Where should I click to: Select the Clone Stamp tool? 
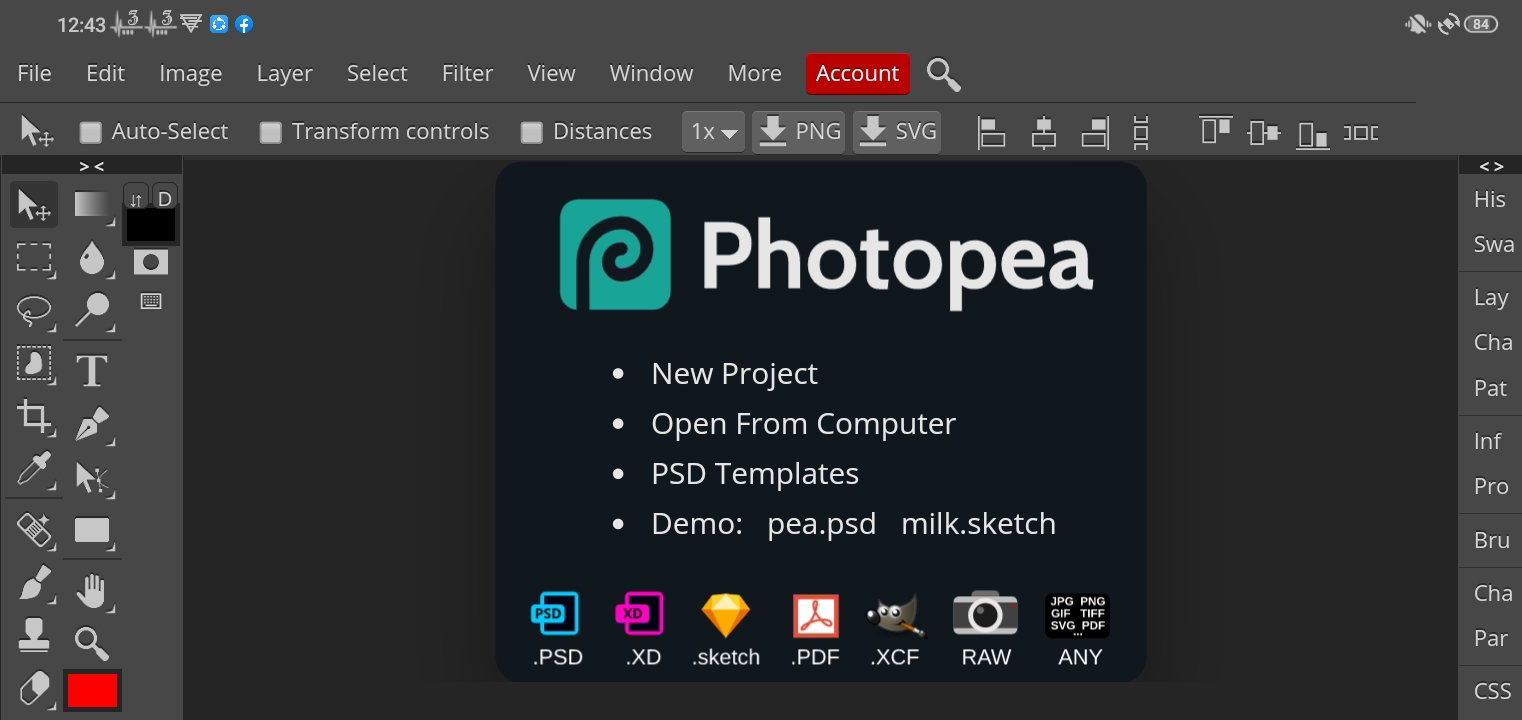pos(34,635)
